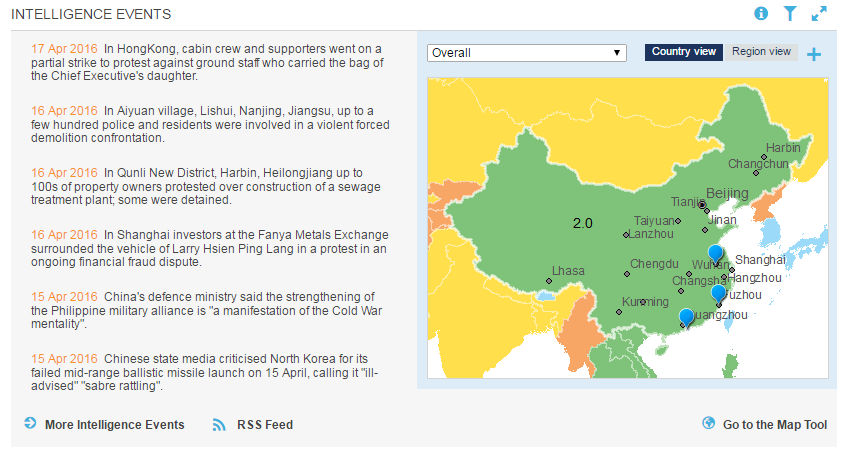Open More Intelligence Events link
Viewport: 852px width, 458px height.
pos(114,425)
